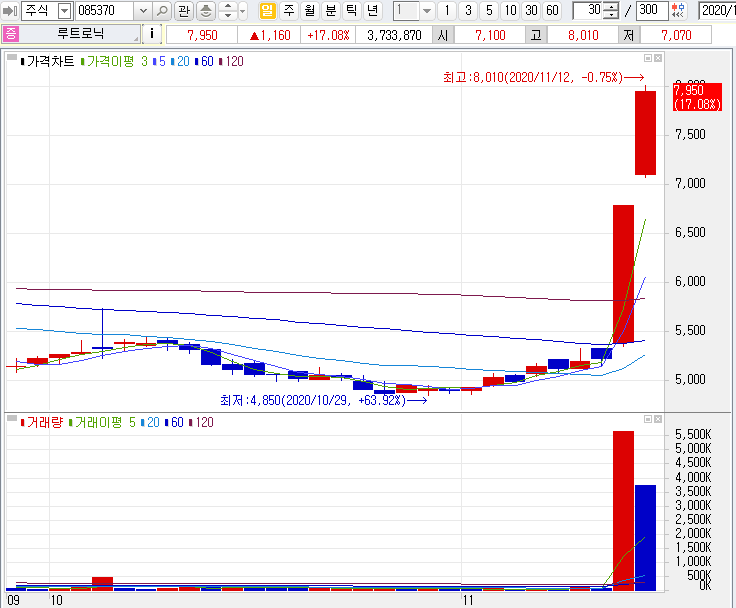This screenshot has height=608, width=736.
Task: Click the bar count spinner arrows
Action: 611,11
